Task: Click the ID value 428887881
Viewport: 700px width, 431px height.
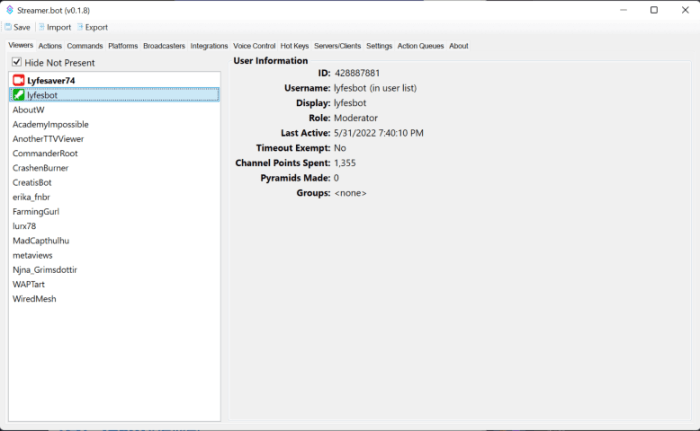Action: click(357, 73)
